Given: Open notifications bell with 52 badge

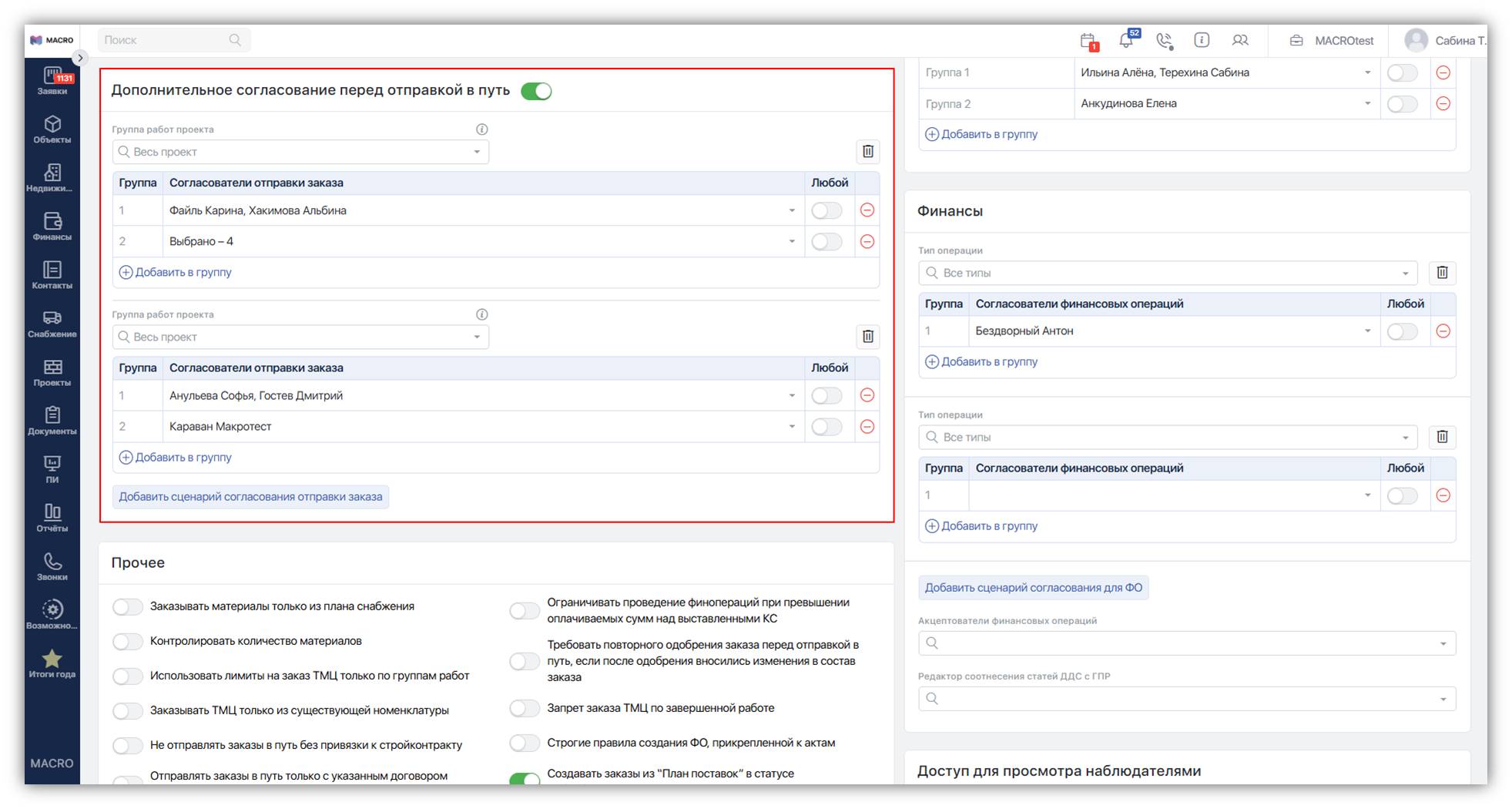Looking at the screenshot, I should coord(1126,40).
